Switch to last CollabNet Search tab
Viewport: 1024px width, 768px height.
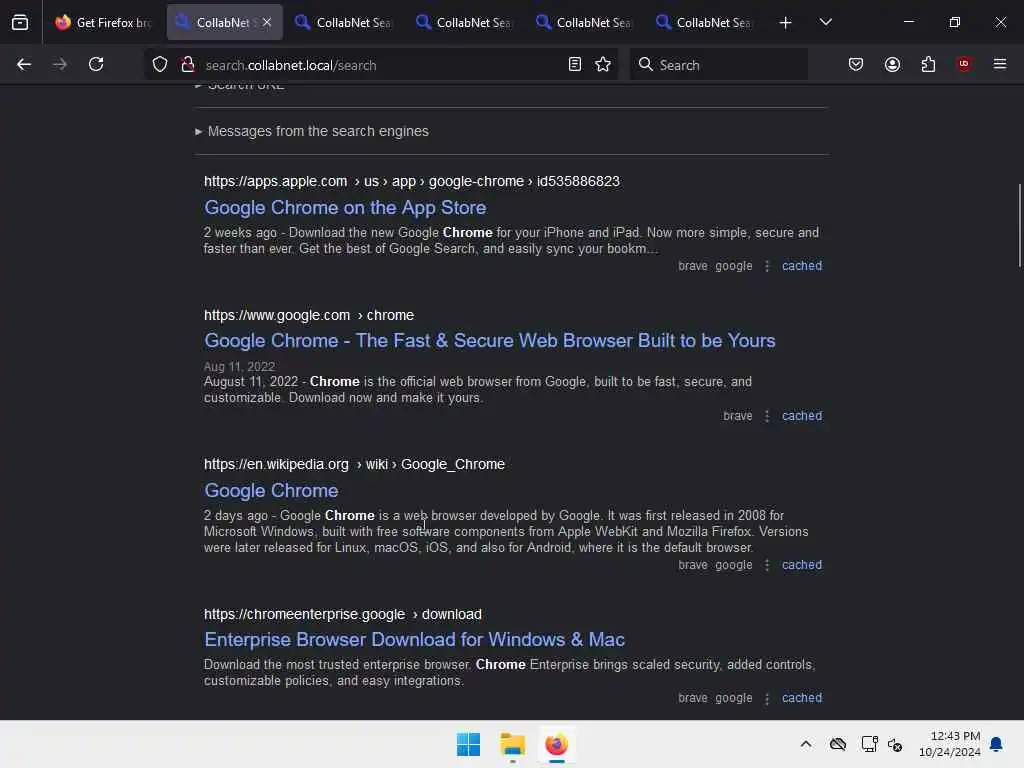point(704,23)
